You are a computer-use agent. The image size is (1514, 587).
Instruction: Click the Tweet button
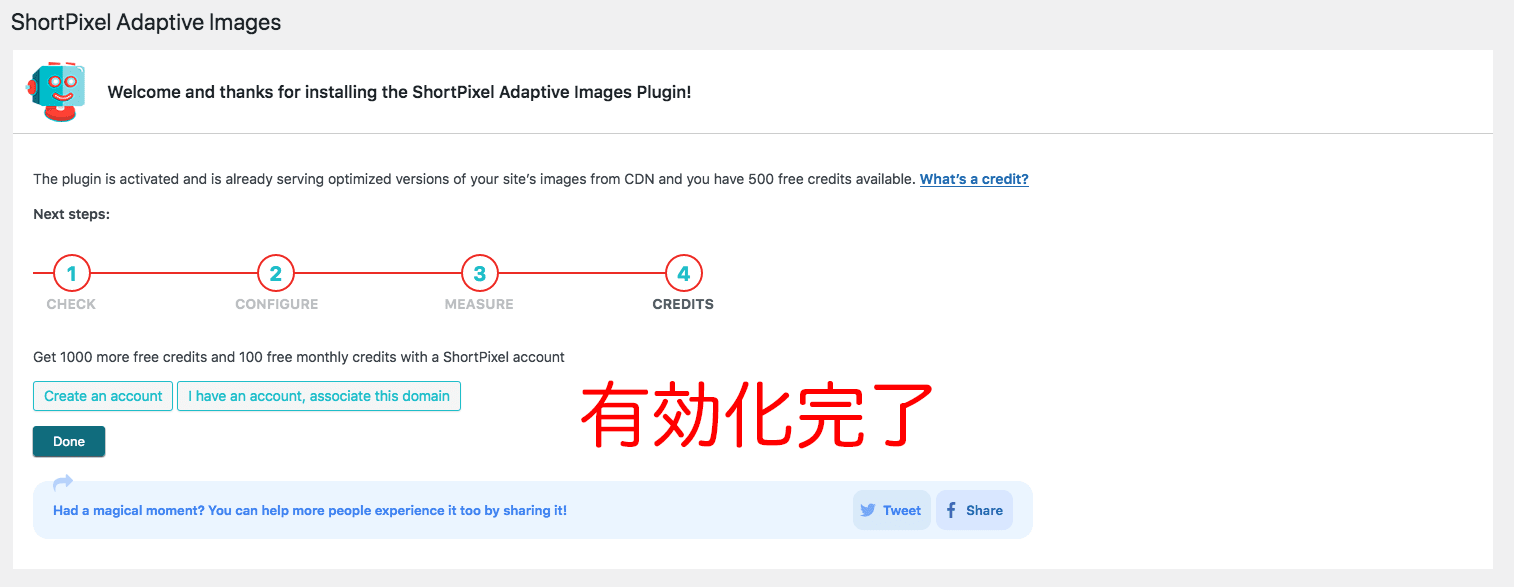pos(892,510)
